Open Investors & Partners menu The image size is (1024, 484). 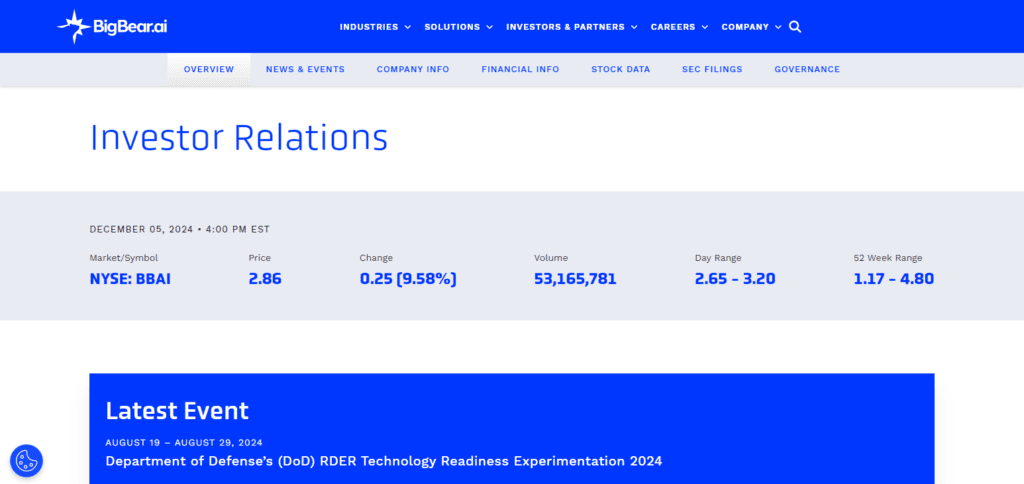566,27
